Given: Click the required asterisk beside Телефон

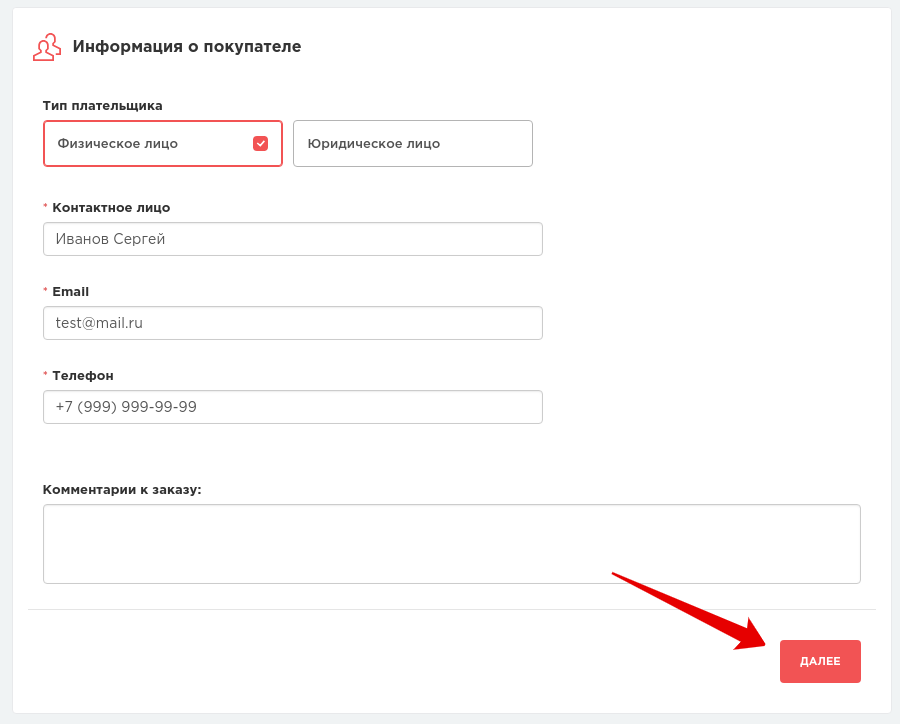Looking at the screenshot, I should [45, 376].
